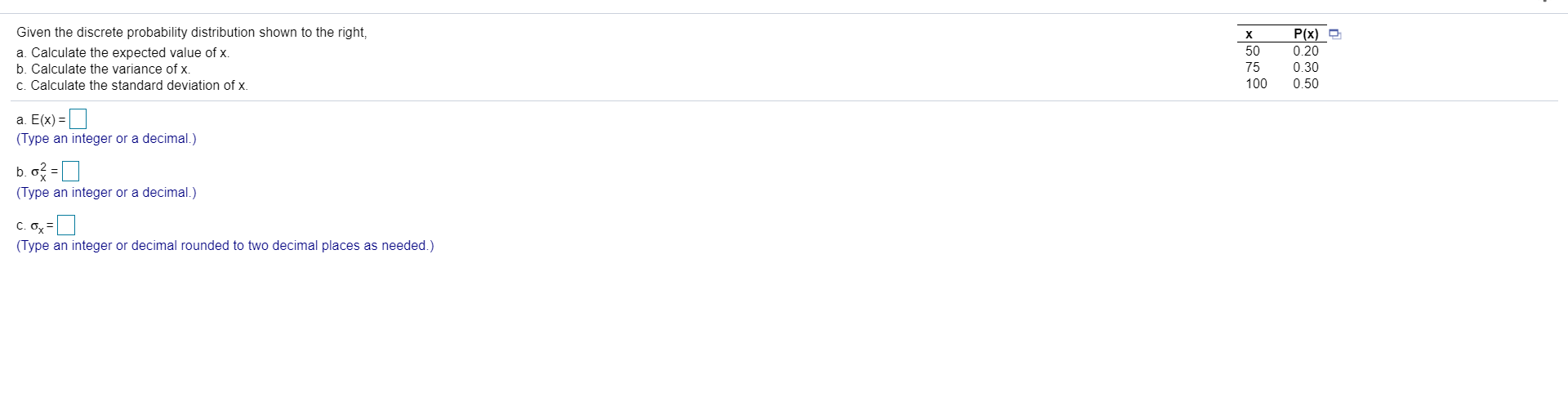1568x415 pixels.
Task: Click the probability value 0.20
Action: click(x=1305, y=51)
